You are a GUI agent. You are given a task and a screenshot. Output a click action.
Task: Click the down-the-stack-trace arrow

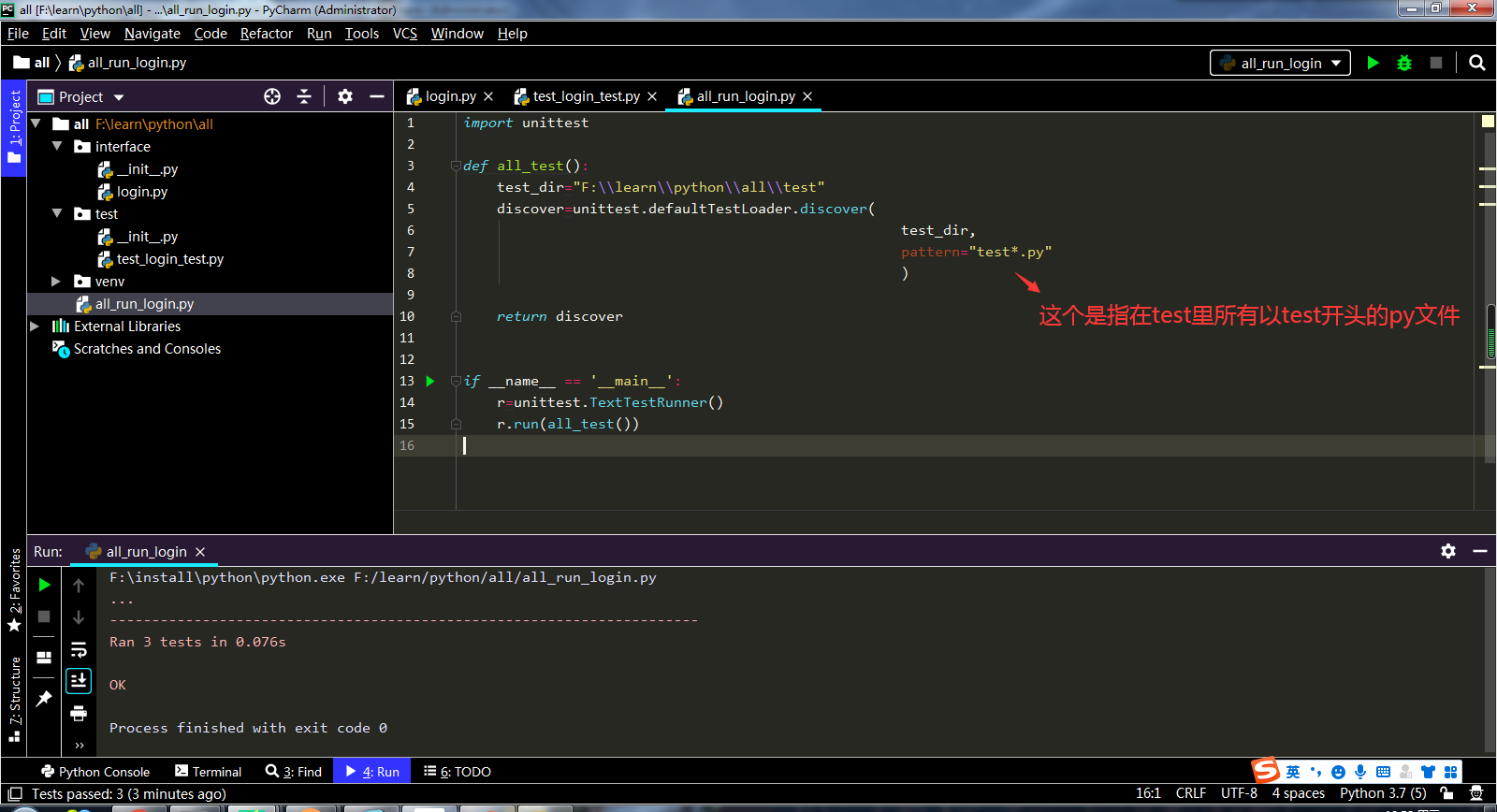(79, 617)
